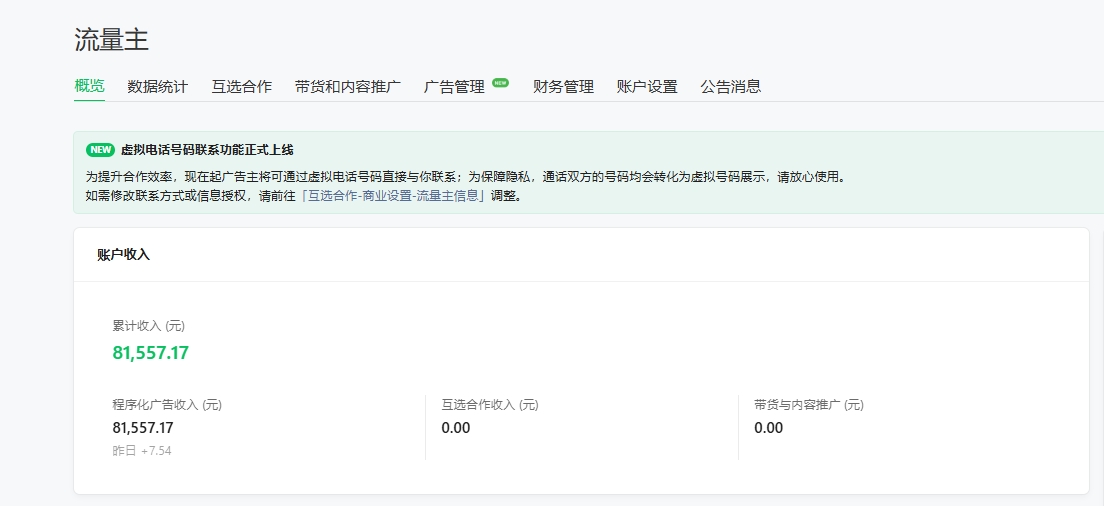Click the 累计收入 (元) label
1104x506 pixels.
click(x=149, y=326)
